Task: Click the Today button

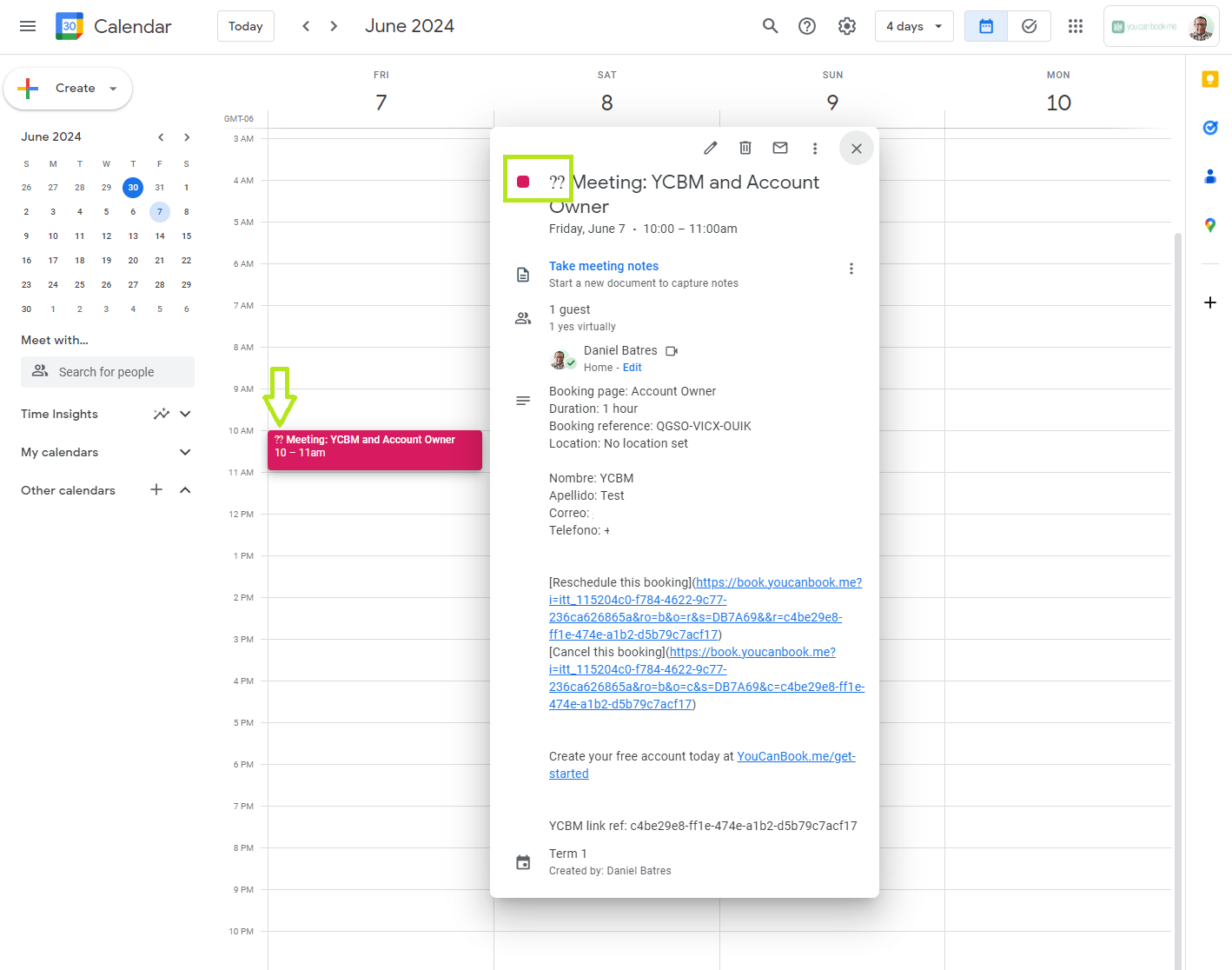Action: pyautogui.click(x=246, y=26)
